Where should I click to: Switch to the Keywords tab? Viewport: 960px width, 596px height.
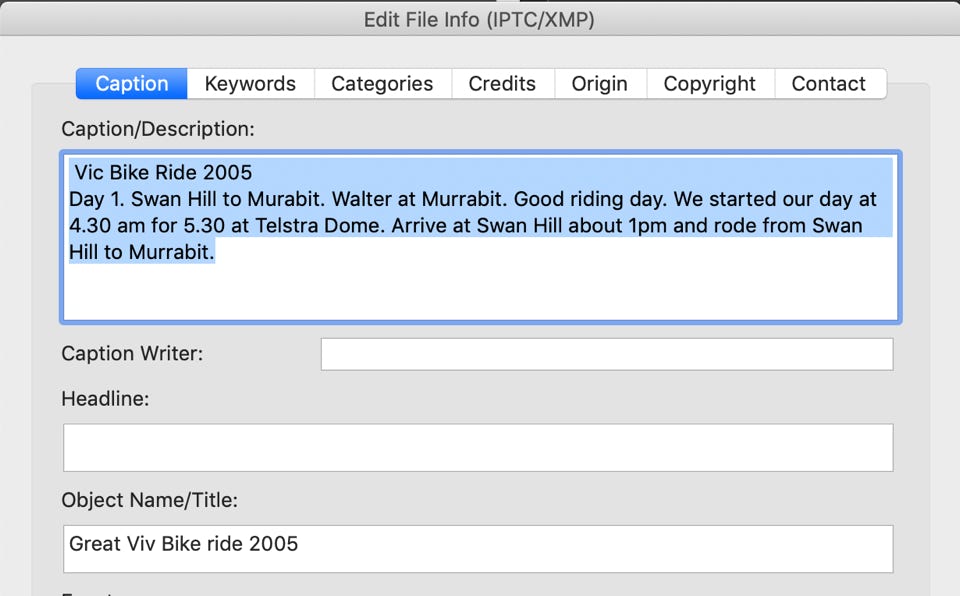pyautogui.click(x=250, y=84)
